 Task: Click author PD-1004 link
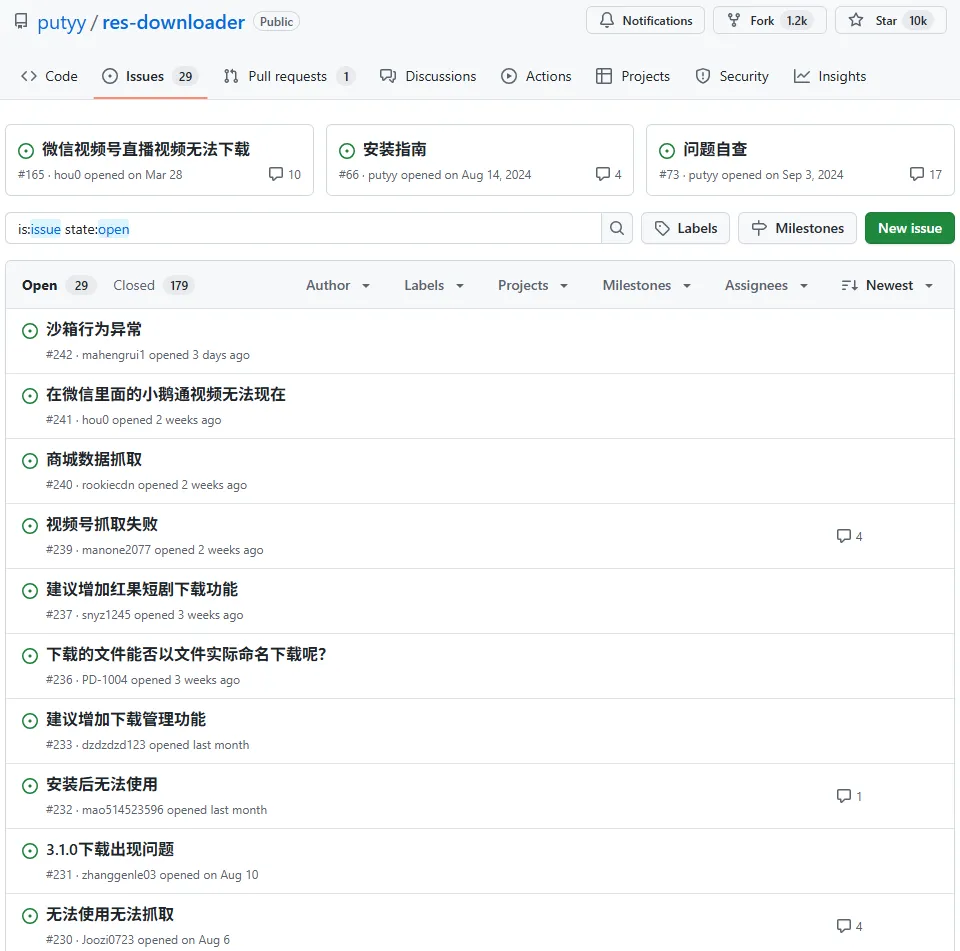click(105, 680)
